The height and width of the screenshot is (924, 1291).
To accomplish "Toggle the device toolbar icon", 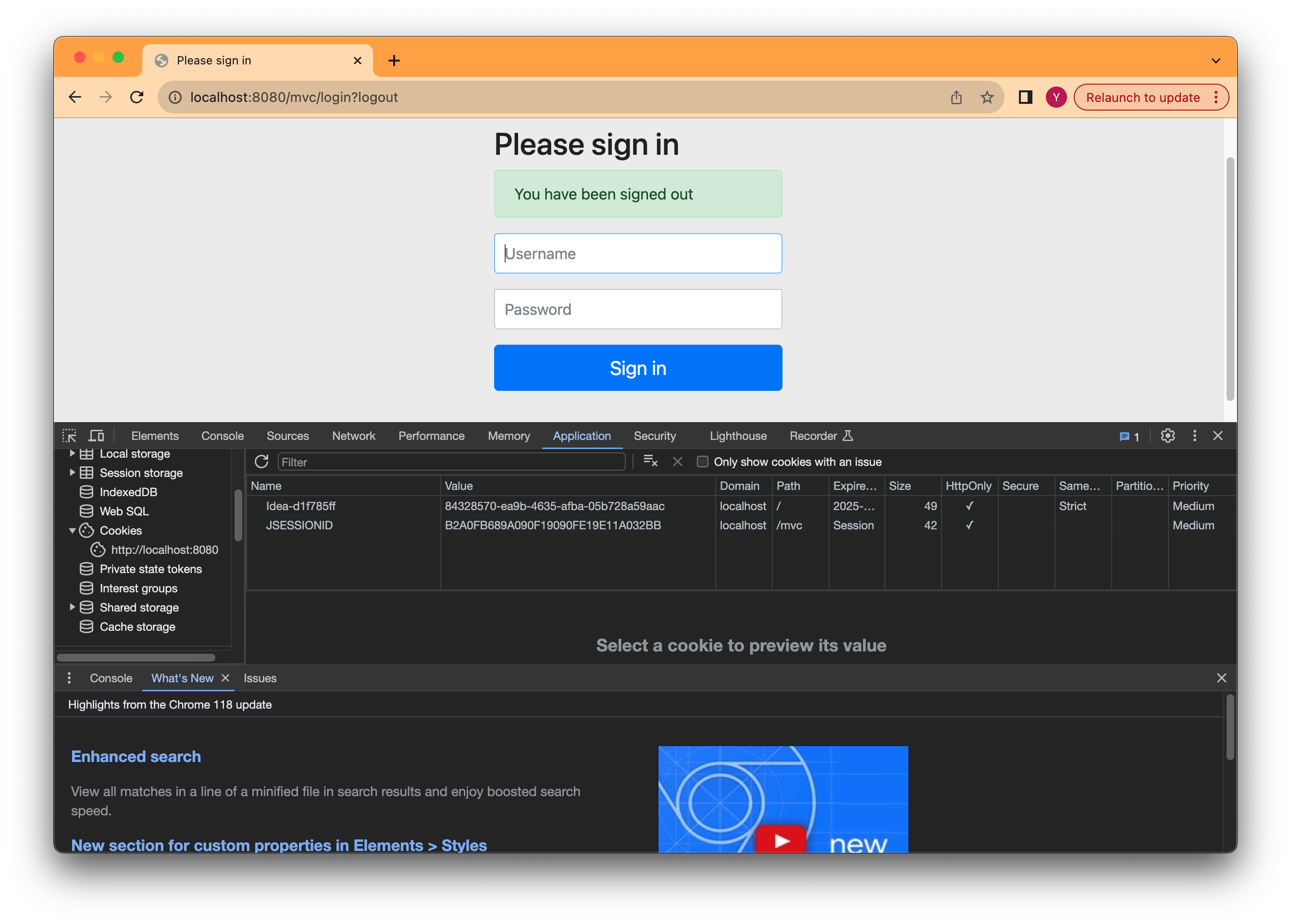I will [x=96, y=436].
